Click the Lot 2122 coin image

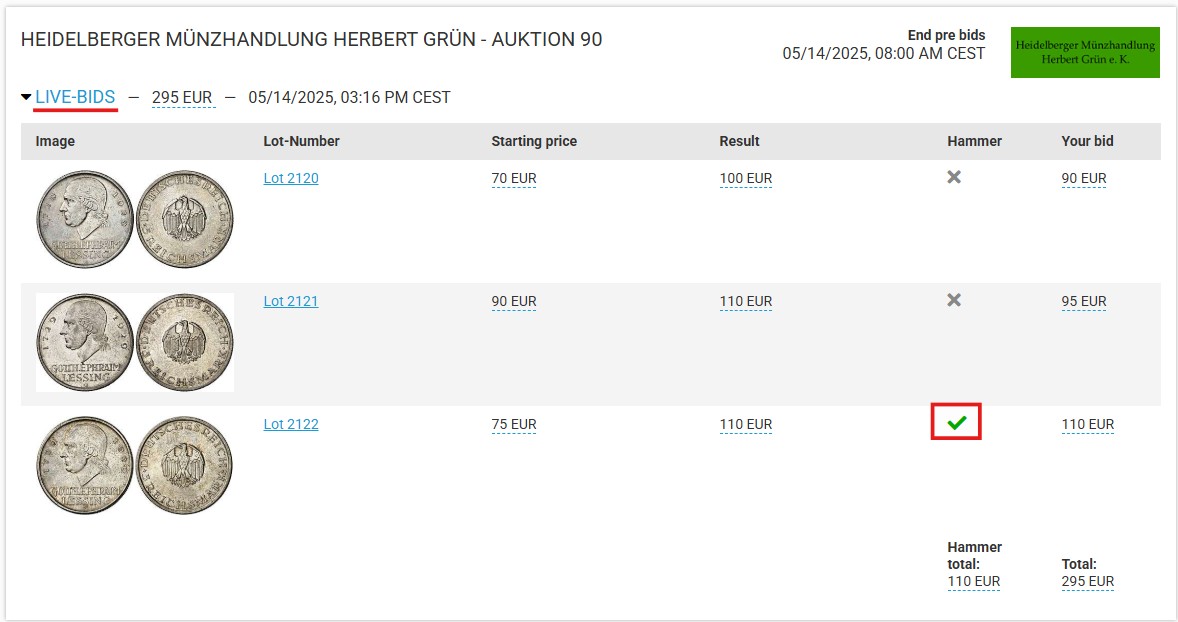pos(134,465)
